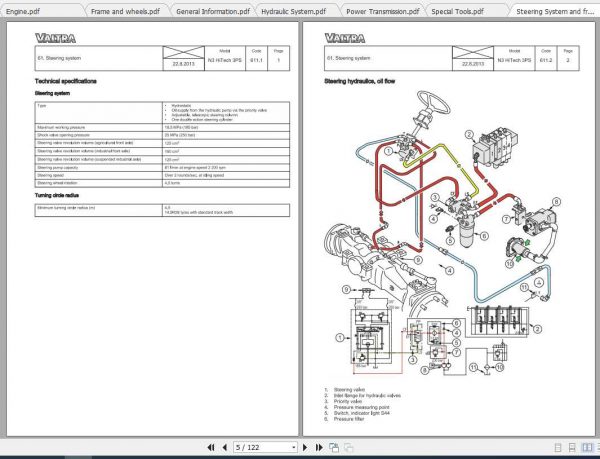Click the Valtra logo on right page
This screenshot has width=600, height=459.
coord(345,38)
